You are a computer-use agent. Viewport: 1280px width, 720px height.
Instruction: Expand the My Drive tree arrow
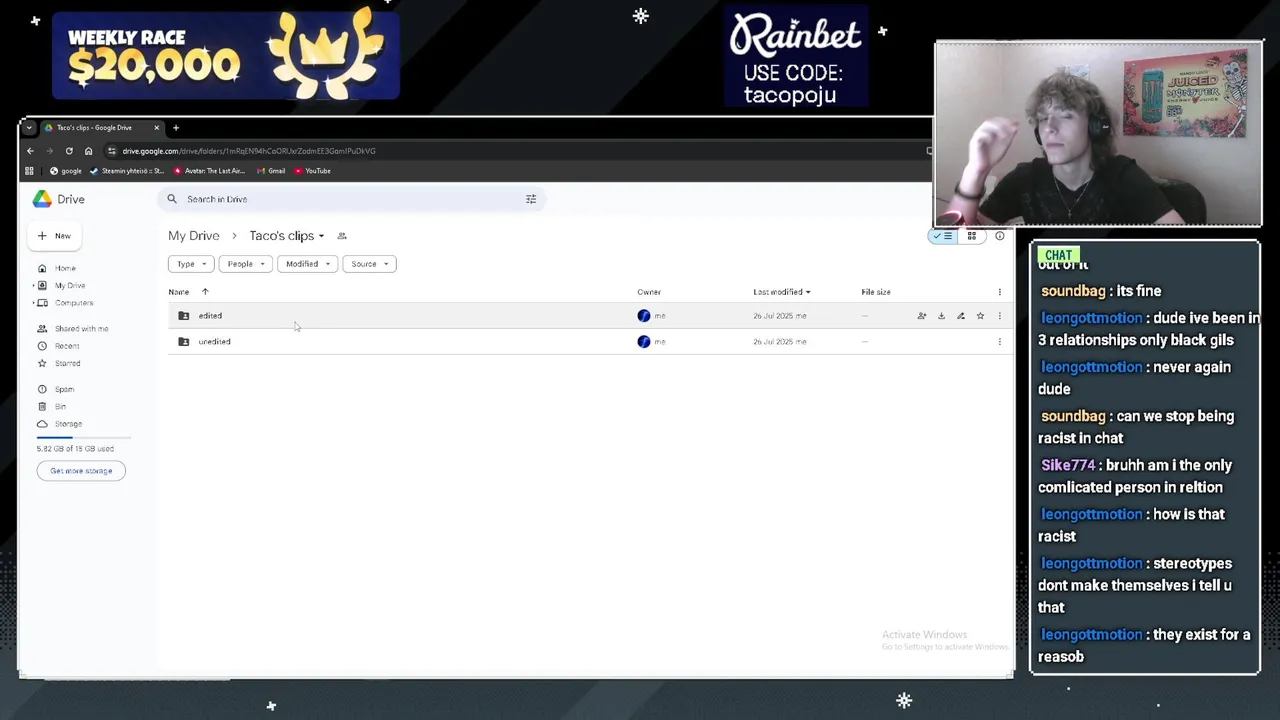click(33, 285)
